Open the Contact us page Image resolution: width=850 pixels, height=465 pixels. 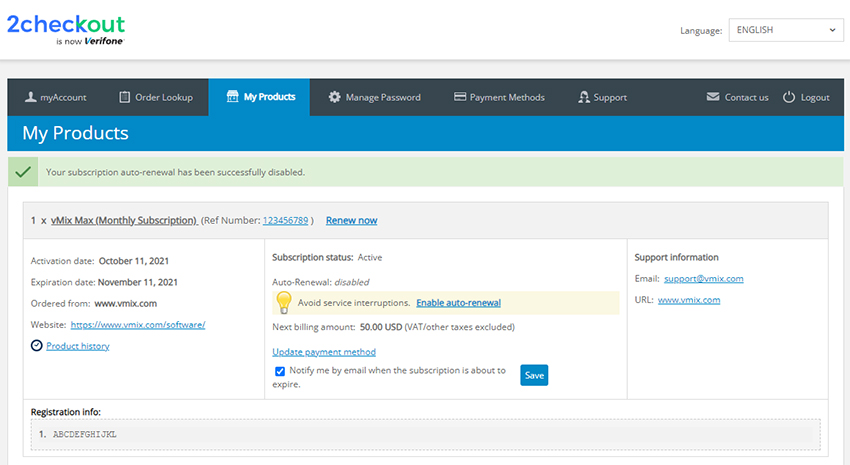738,98
